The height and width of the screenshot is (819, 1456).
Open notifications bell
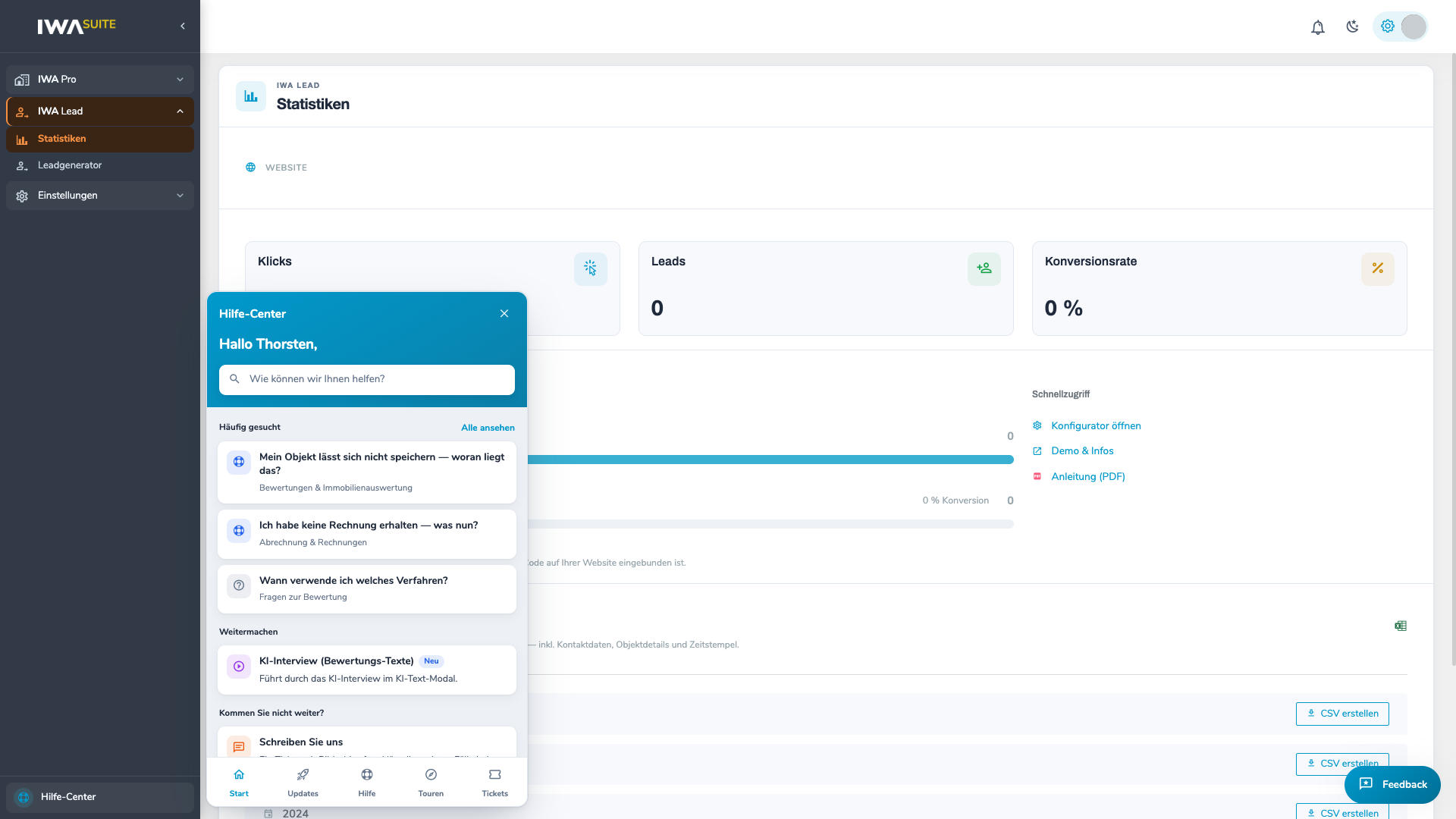tap(1318, 27)
